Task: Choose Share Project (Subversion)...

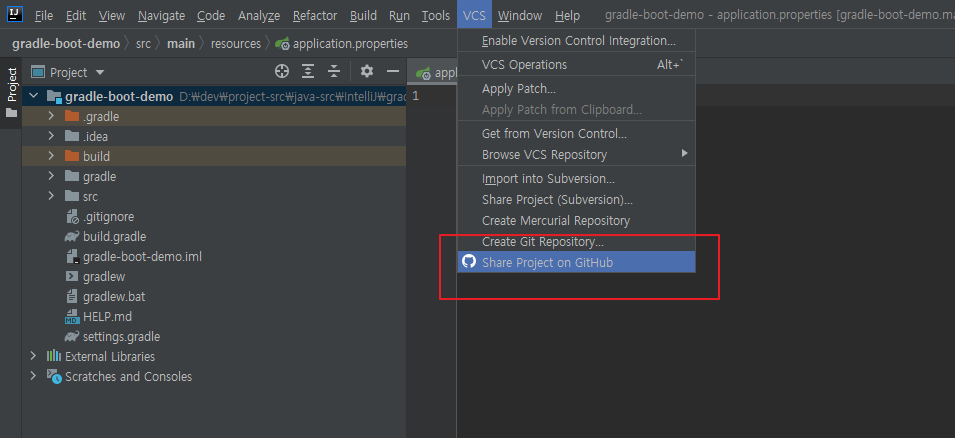Action: [x=576, y=200]
